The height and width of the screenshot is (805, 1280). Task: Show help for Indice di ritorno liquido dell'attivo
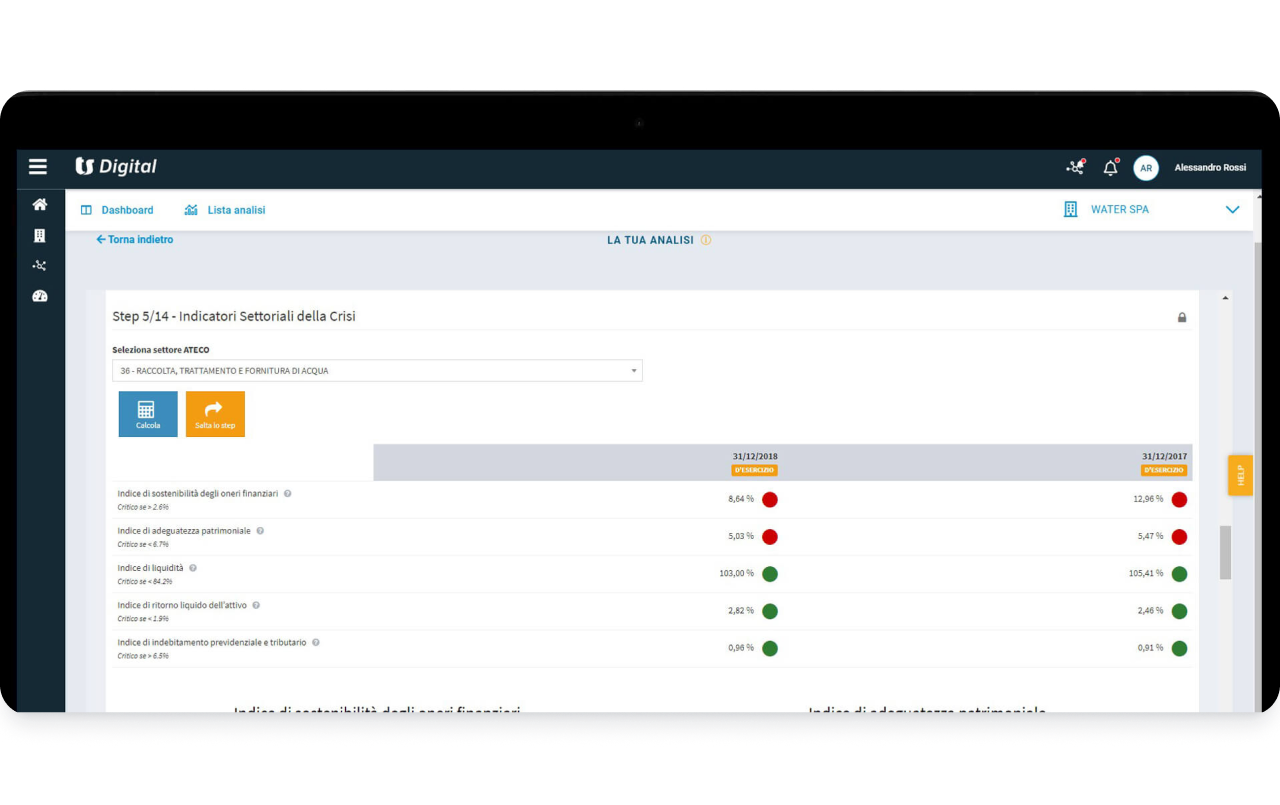256,605
